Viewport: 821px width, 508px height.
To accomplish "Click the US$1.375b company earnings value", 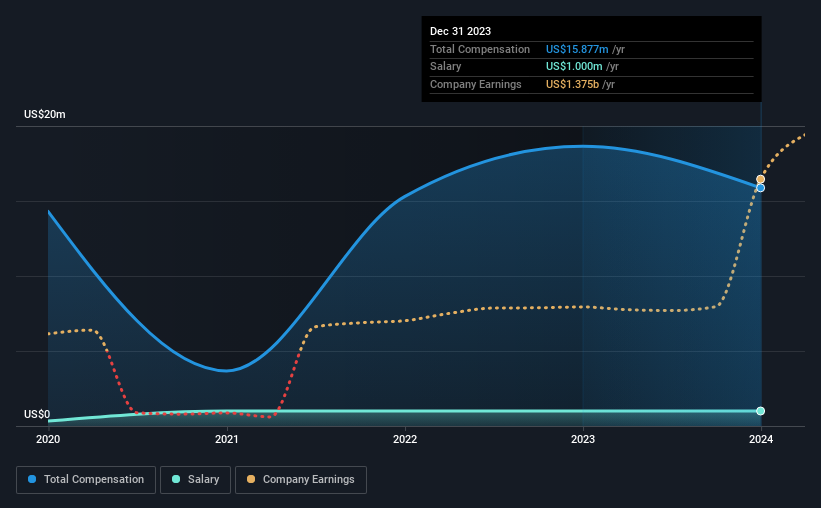I will coord(572,84).
